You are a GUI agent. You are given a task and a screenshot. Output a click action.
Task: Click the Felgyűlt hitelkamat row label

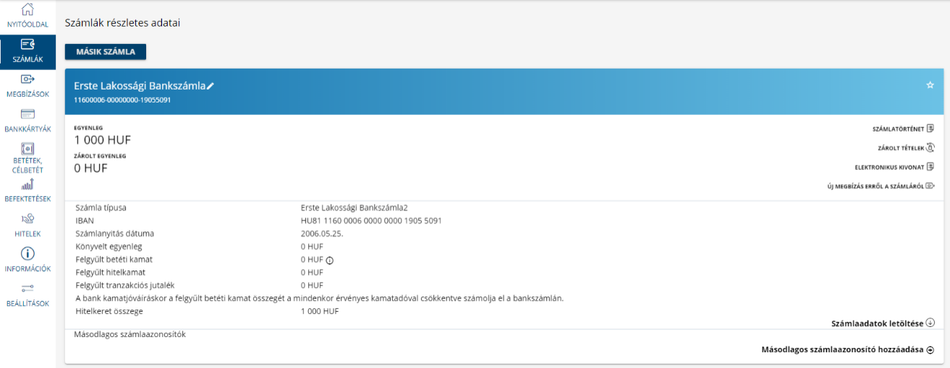(x=109, y=272)
